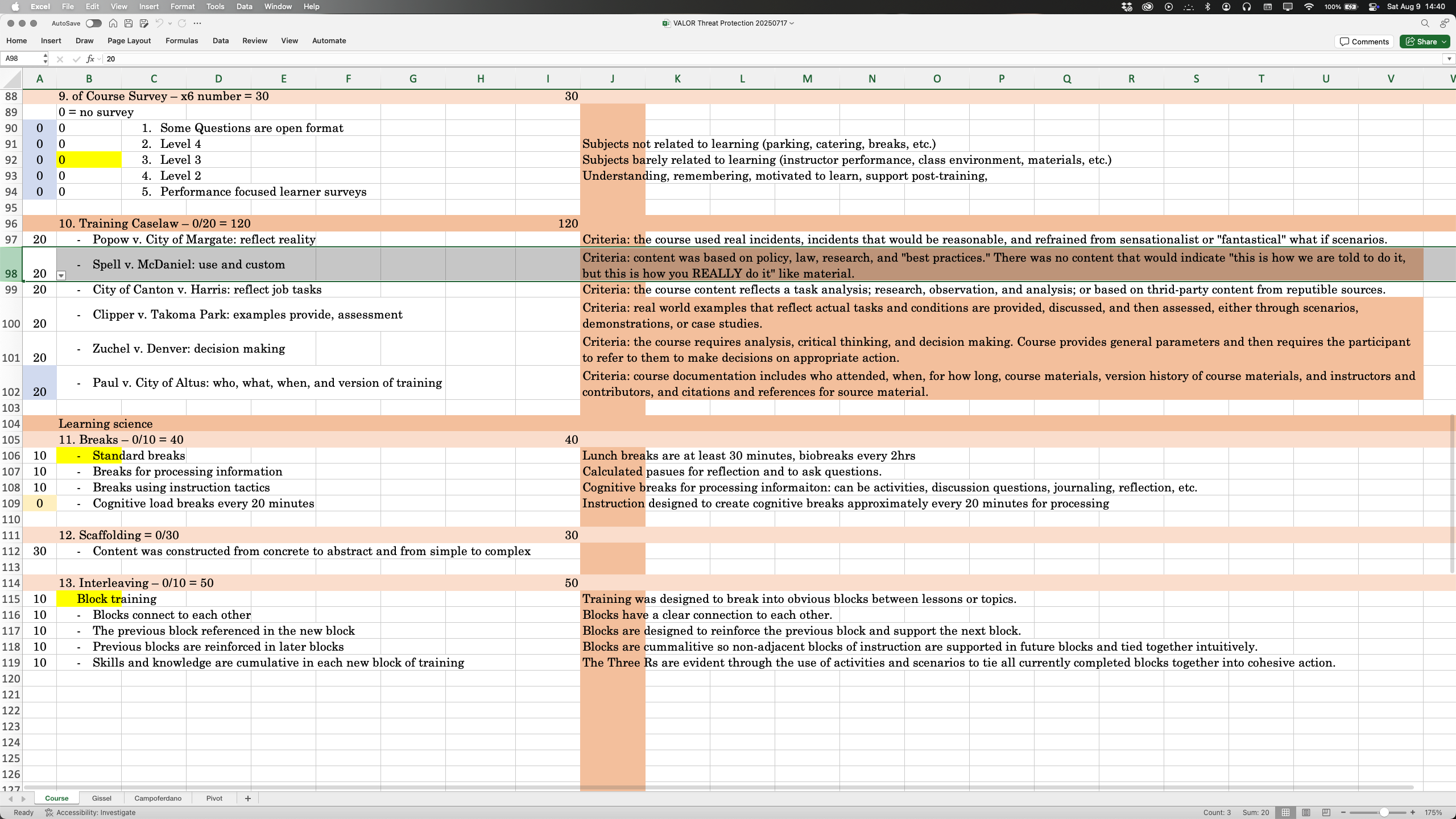
Task: Click the Save icon in quick access toolbar
Action: pos(129,23)
